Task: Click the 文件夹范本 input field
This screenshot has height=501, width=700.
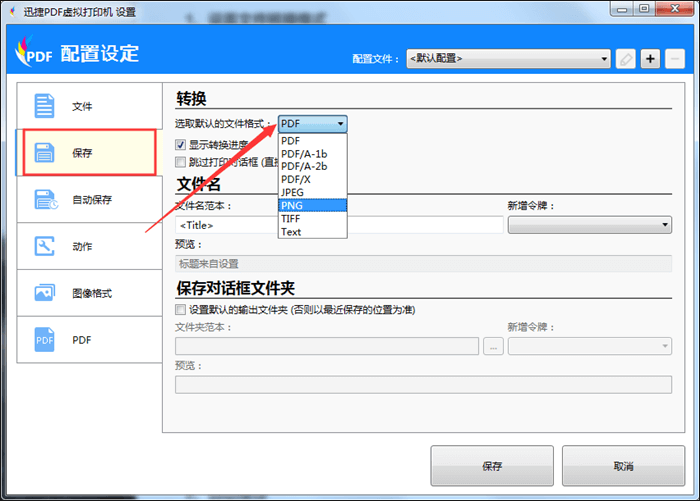Action: (x=327, y=346)
